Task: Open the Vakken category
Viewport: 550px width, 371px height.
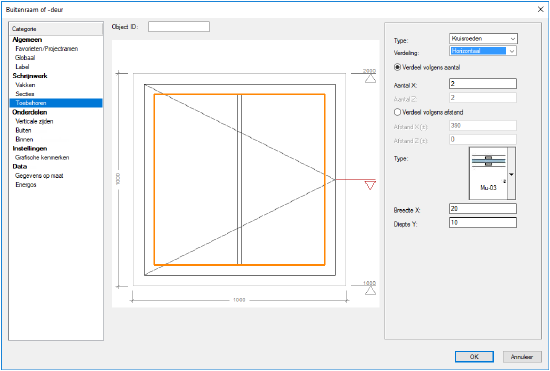Action: (x=25, y=85)
